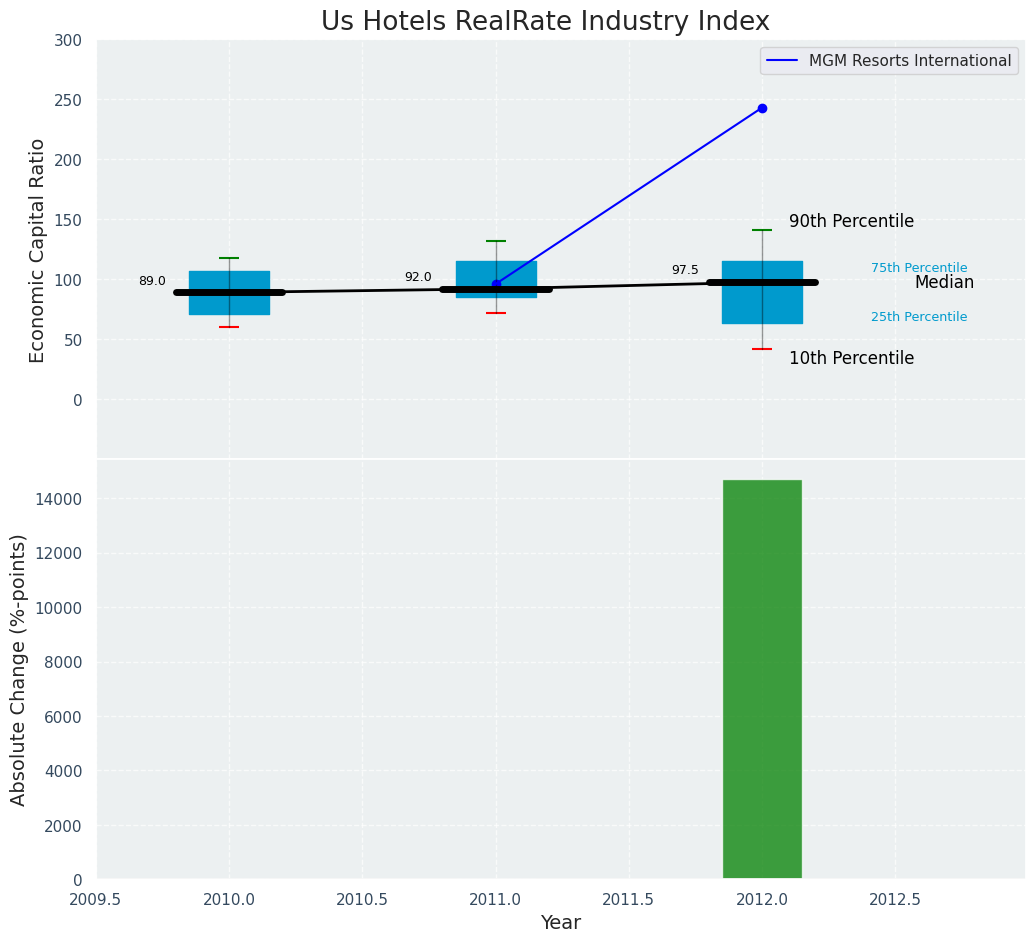Click the 97.5 median value label
Viewport: 1035px width, 942px height.
tap(685, 270)
